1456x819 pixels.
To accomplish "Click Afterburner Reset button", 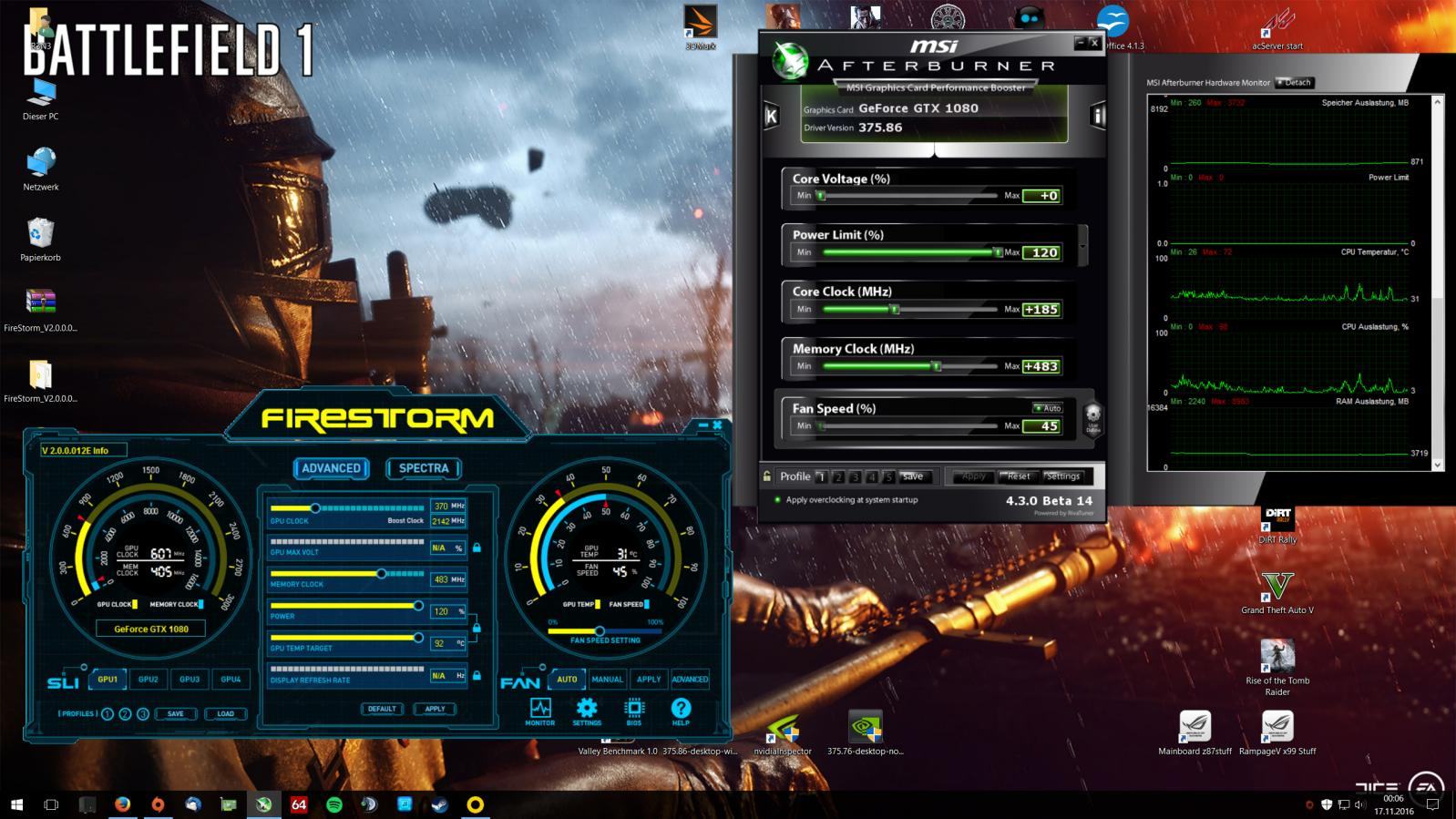I will (x=1019, y=476).
